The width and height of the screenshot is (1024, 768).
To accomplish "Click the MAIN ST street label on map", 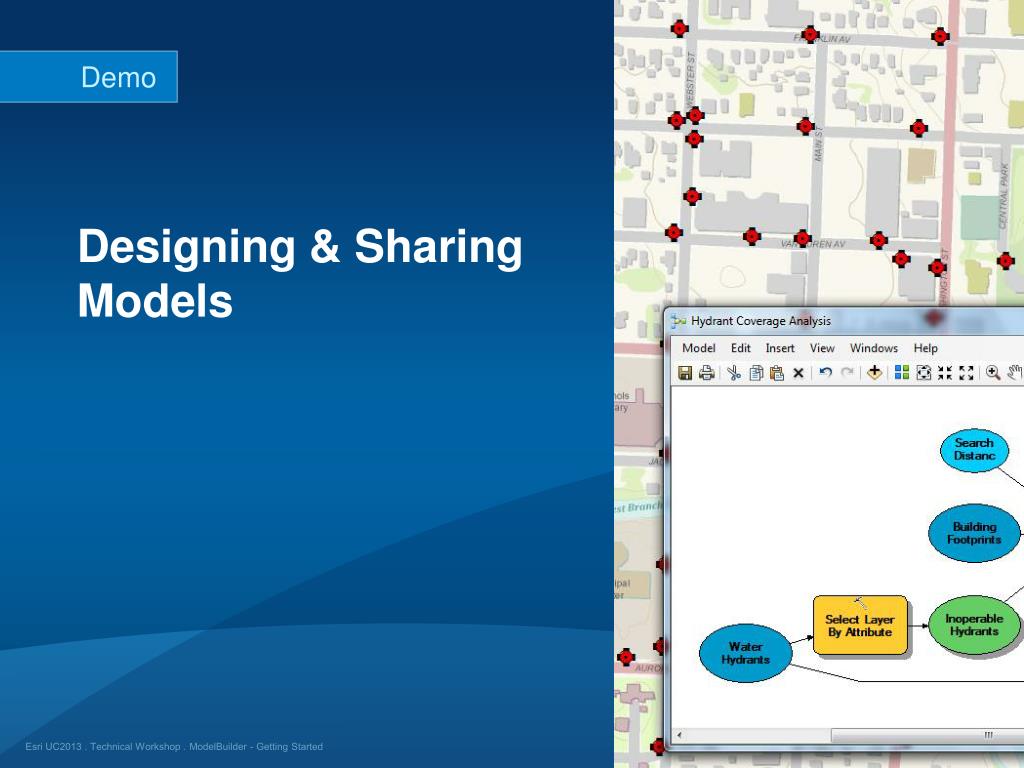I will click(818, 144).
